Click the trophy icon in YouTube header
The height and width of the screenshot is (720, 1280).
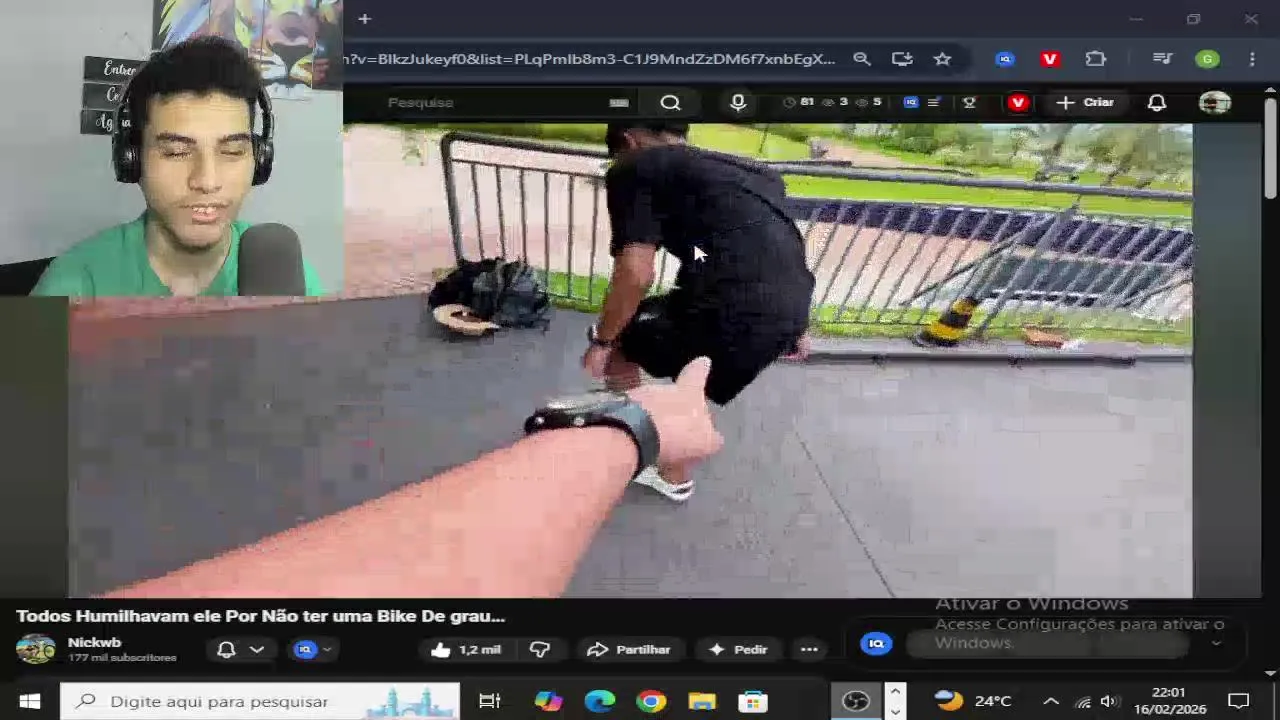(969, 102)
